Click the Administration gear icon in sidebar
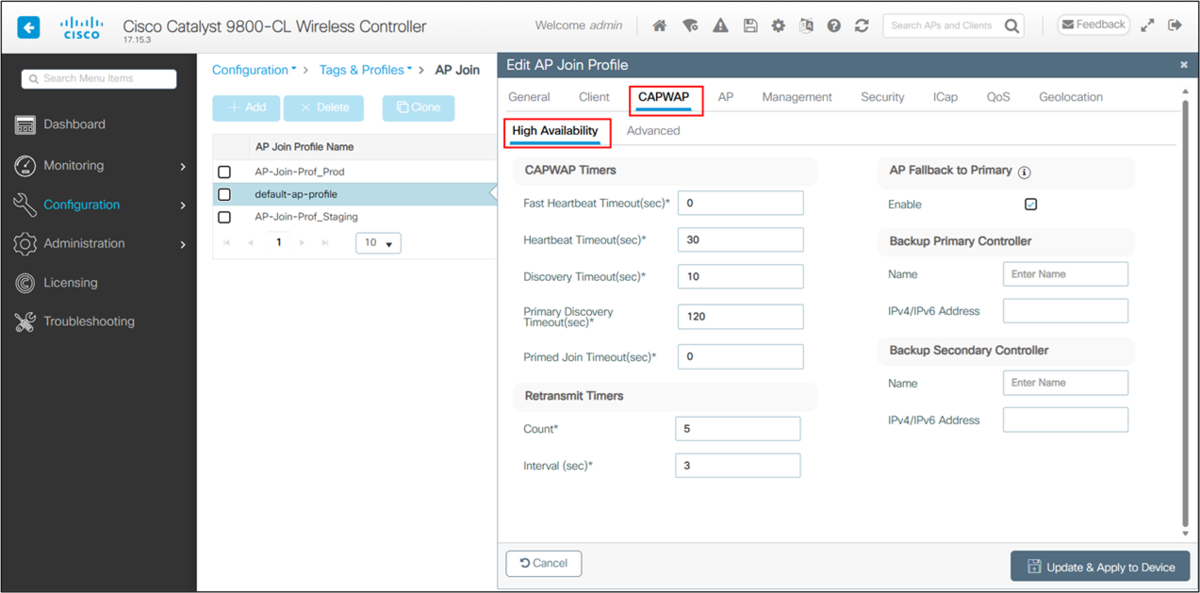The height and width of the screenshot is (593, 1200). point(26,244)
